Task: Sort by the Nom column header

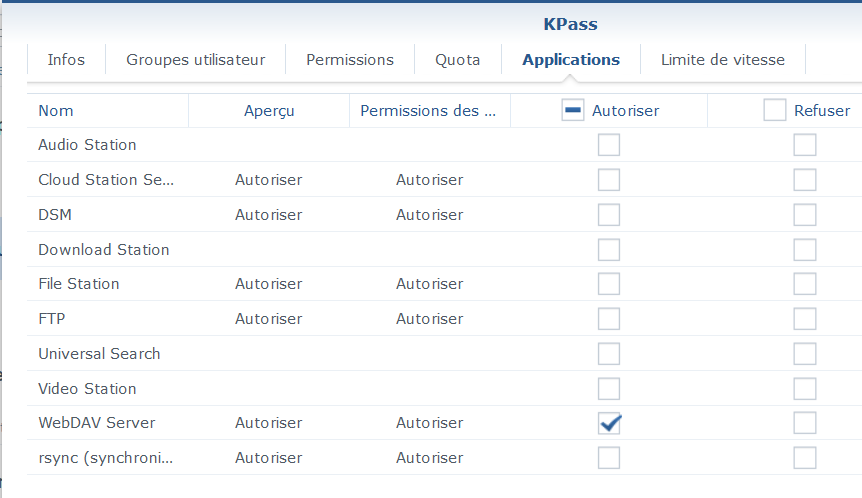Action: point(56,111)
